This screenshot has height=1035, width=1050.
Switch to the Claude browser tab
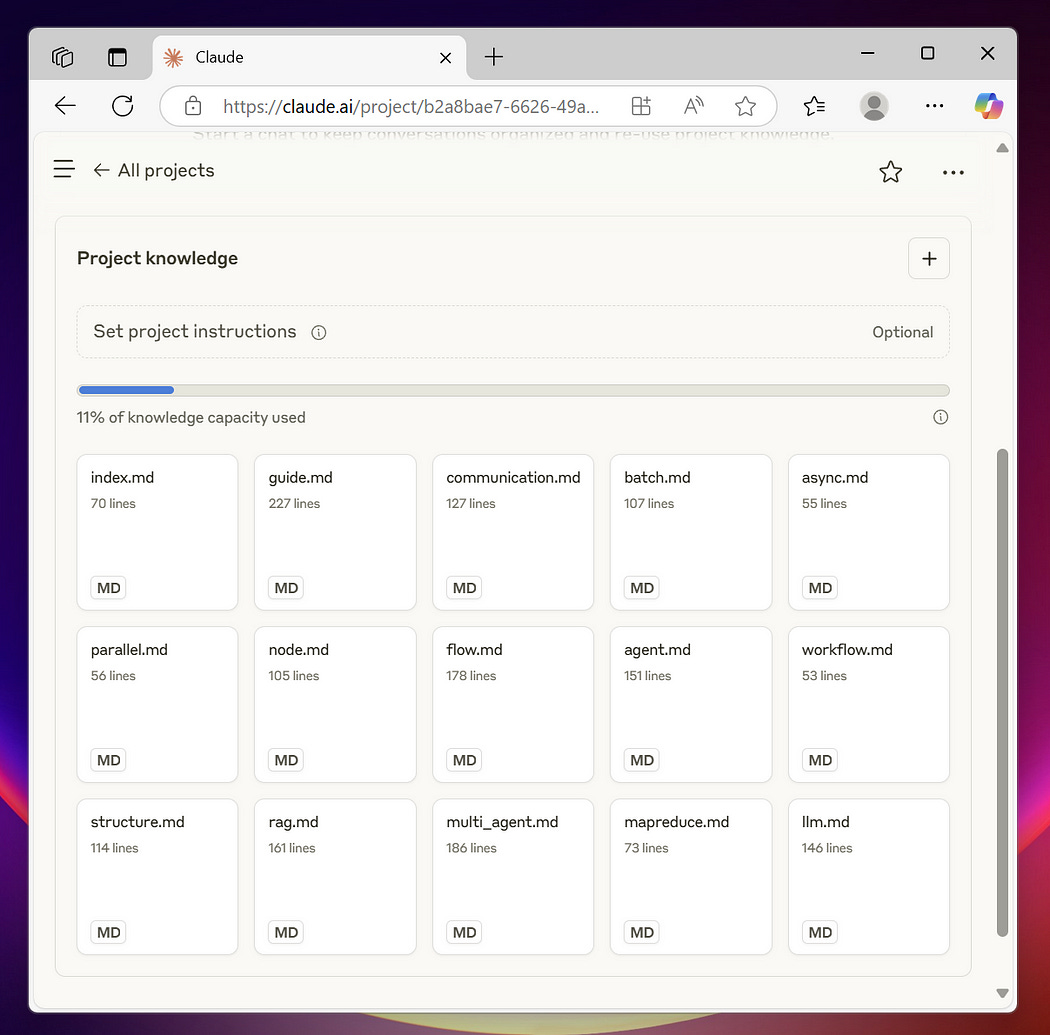(x=290, y=57)
